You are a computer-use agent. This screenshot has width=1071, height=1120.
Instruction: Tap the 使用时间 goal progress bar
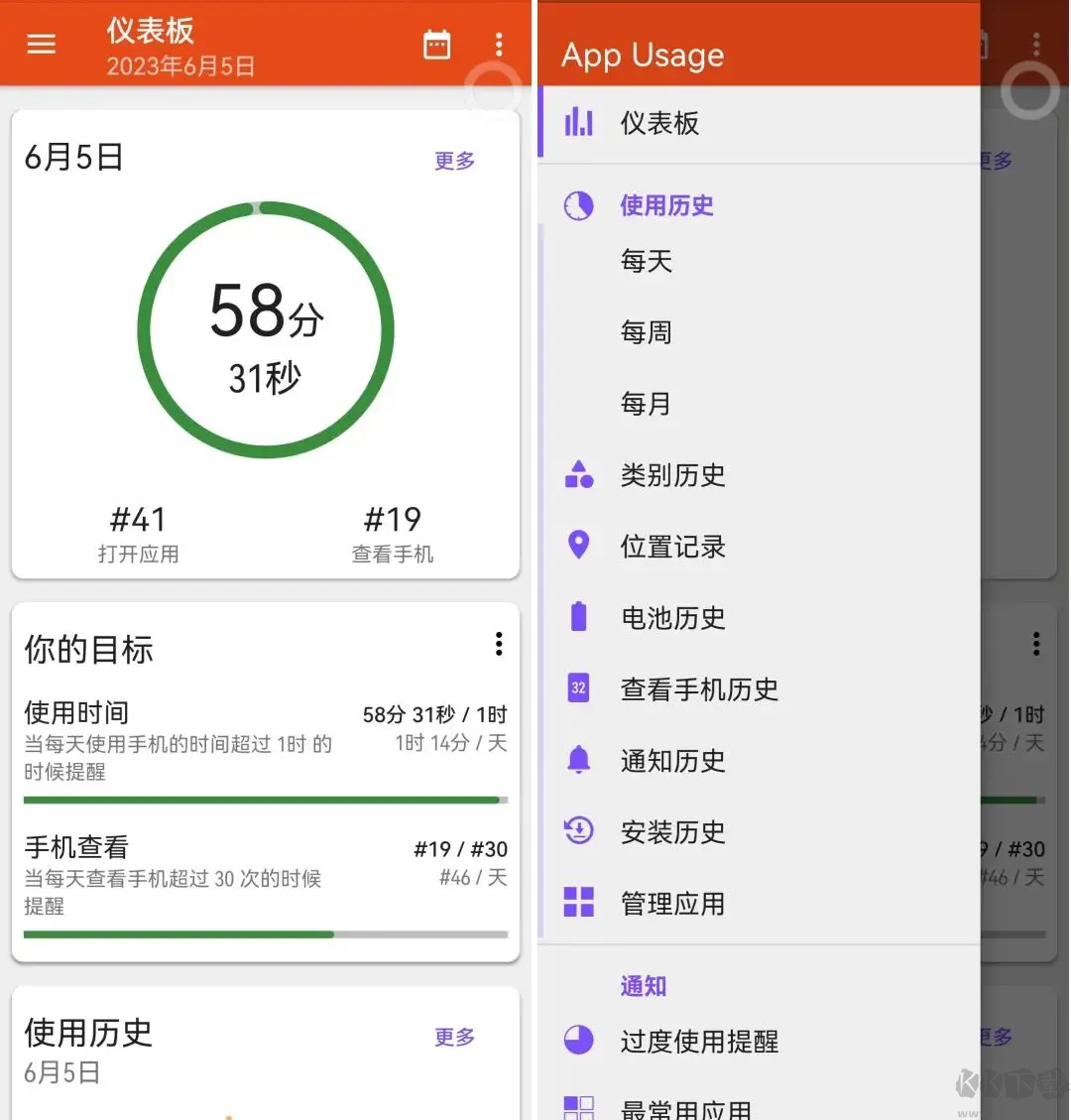(263, 800)
